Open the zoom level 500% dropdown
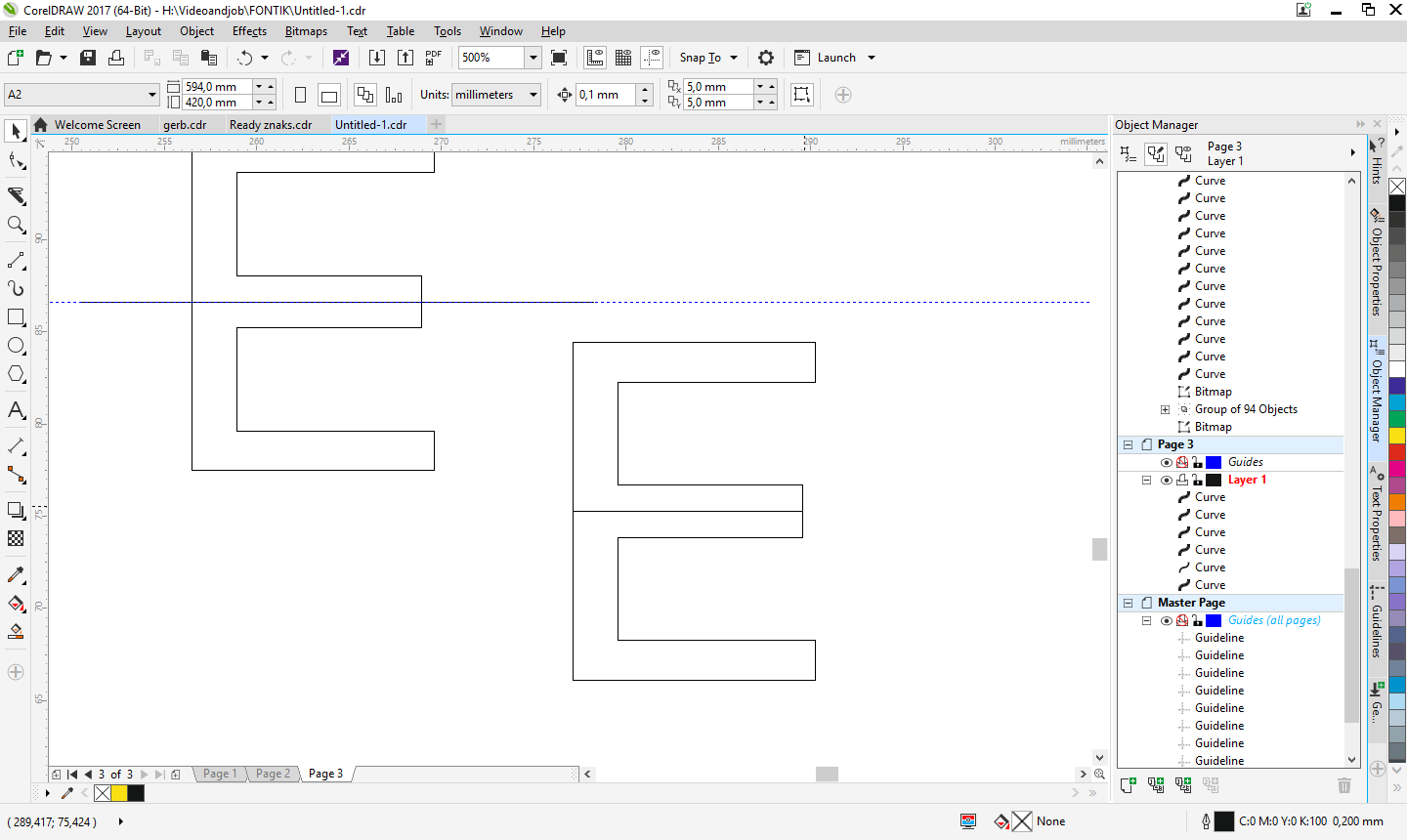The height and width of the screenshot is (840, 1407). (533, 58)
